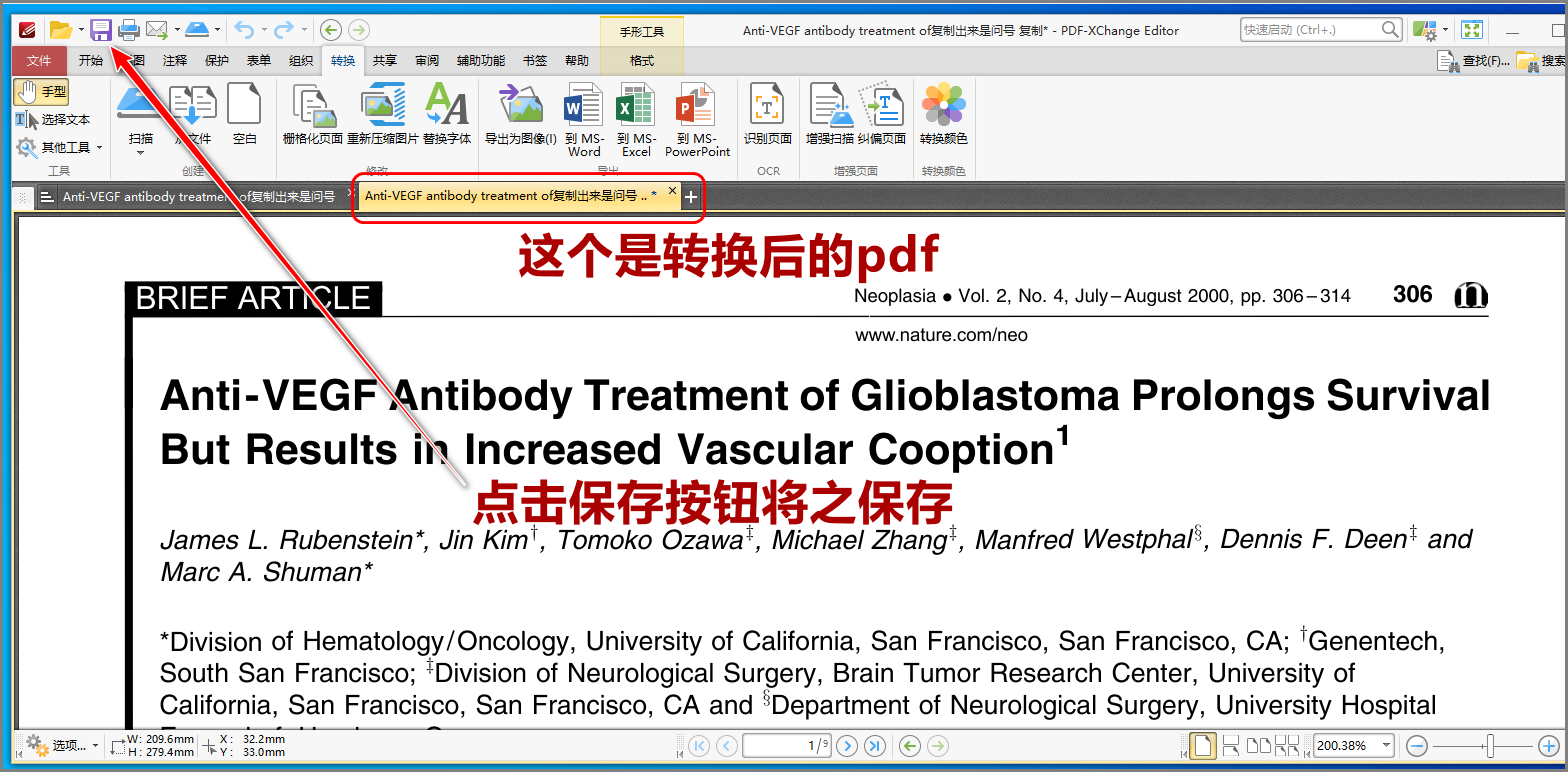
Task: Export to MS-Excel icon
Action: [636, 120]
